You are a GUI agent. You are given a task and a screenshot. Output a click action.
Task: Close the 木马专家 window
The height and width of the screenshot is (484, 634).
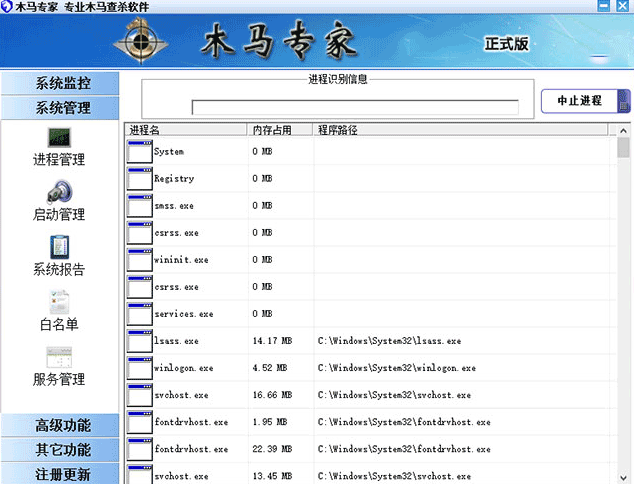pos(623,6)
